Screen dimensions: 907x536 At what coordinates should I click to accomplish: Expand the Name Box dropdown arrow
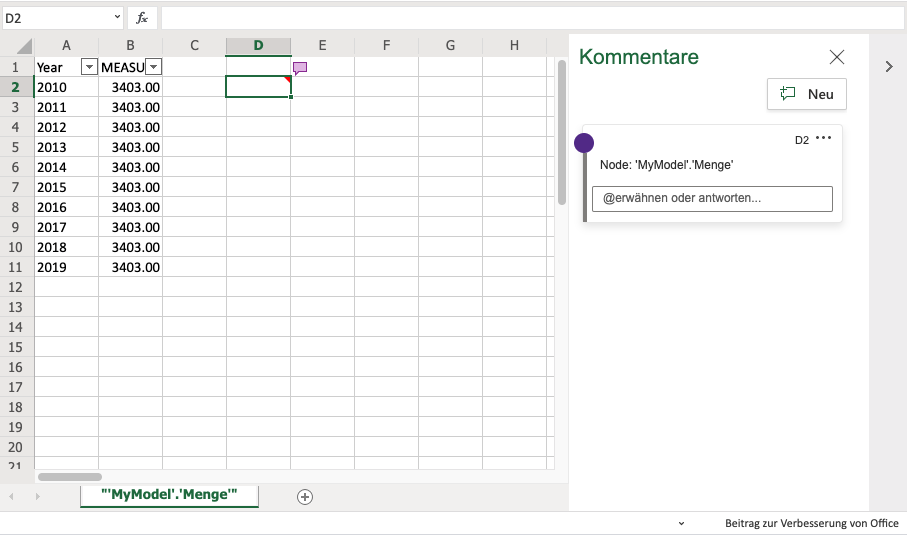point(116,18)
